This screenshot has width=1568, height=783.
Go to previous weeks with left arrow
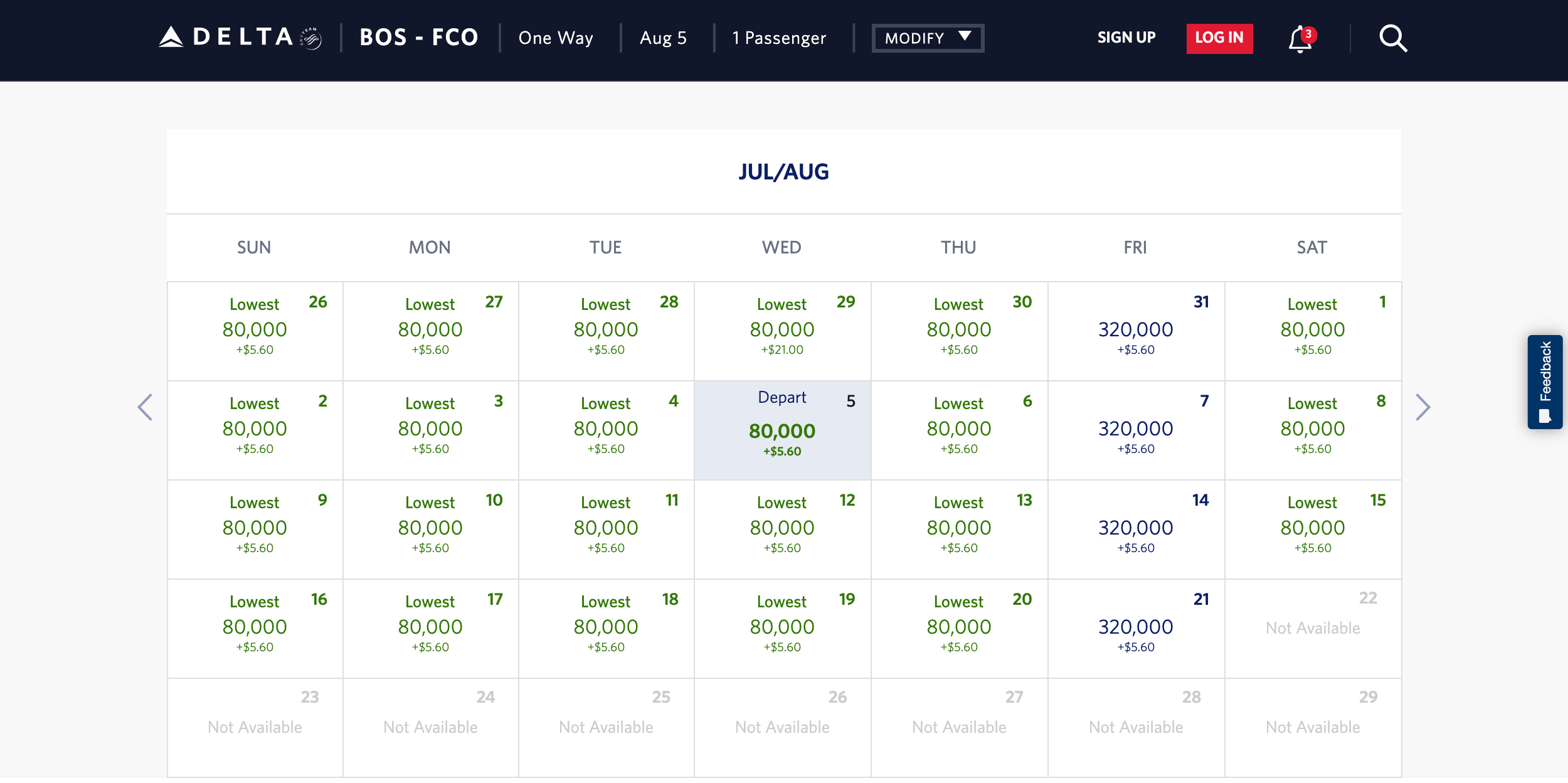145,407
